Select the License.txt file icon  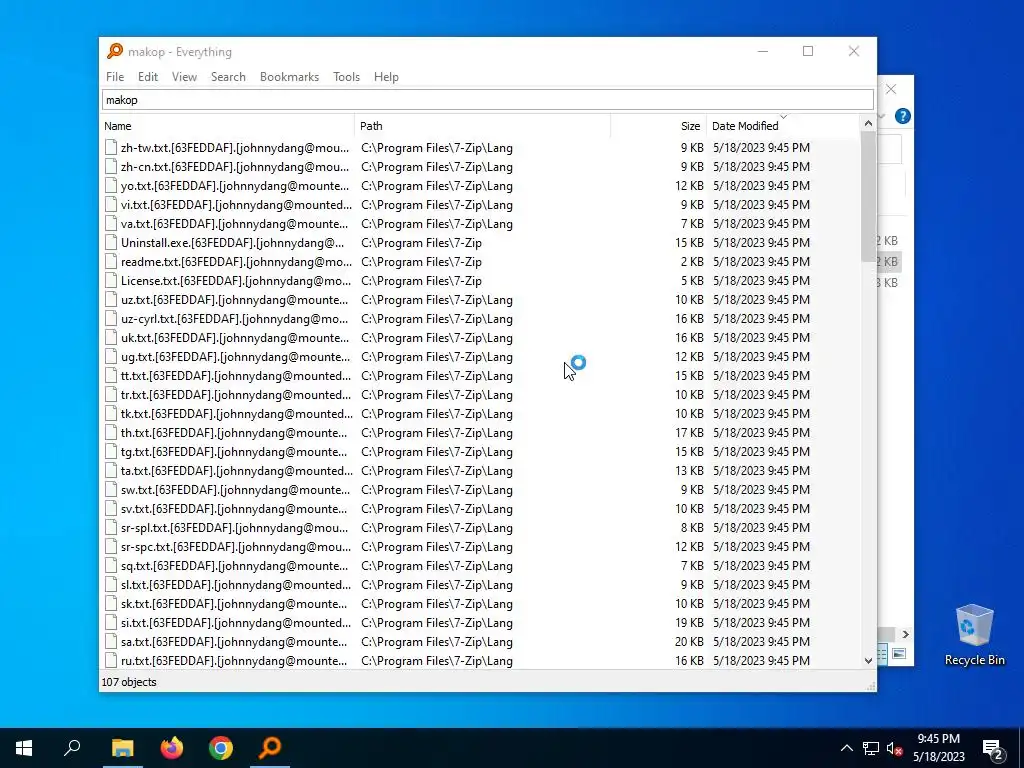click(111, 281)
